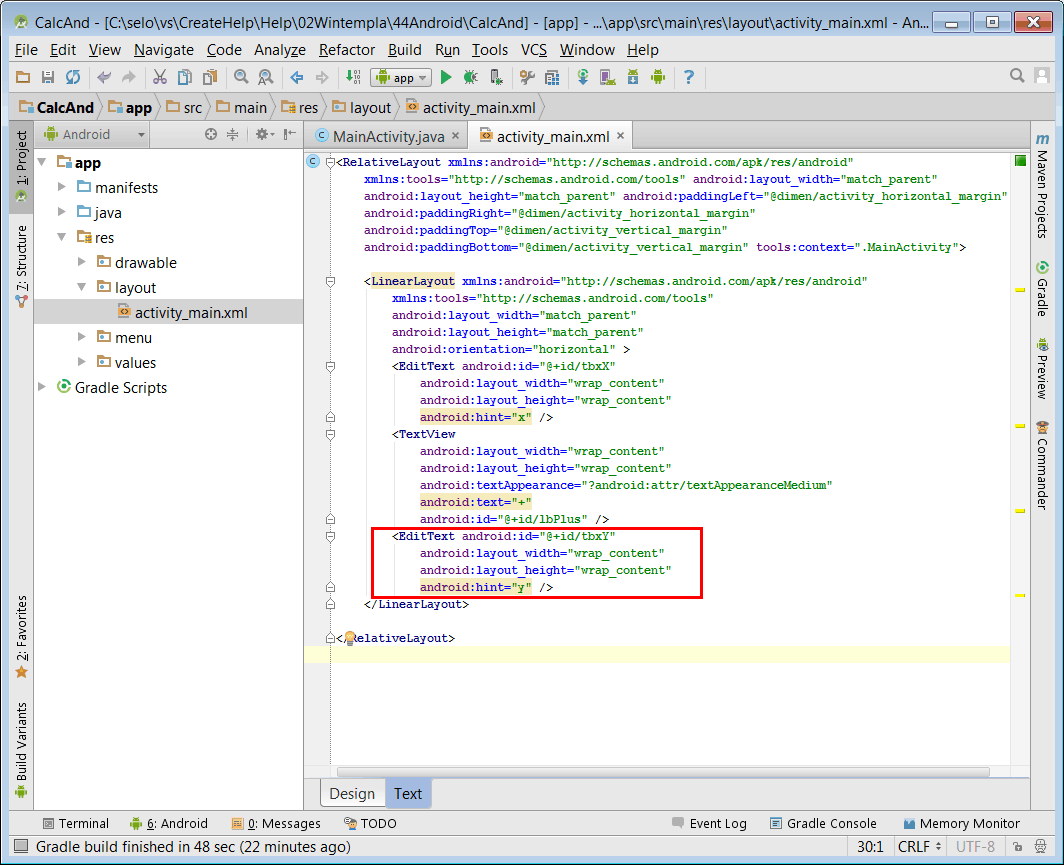
Task: Collapse the res folder
Action: click(62, 237)
